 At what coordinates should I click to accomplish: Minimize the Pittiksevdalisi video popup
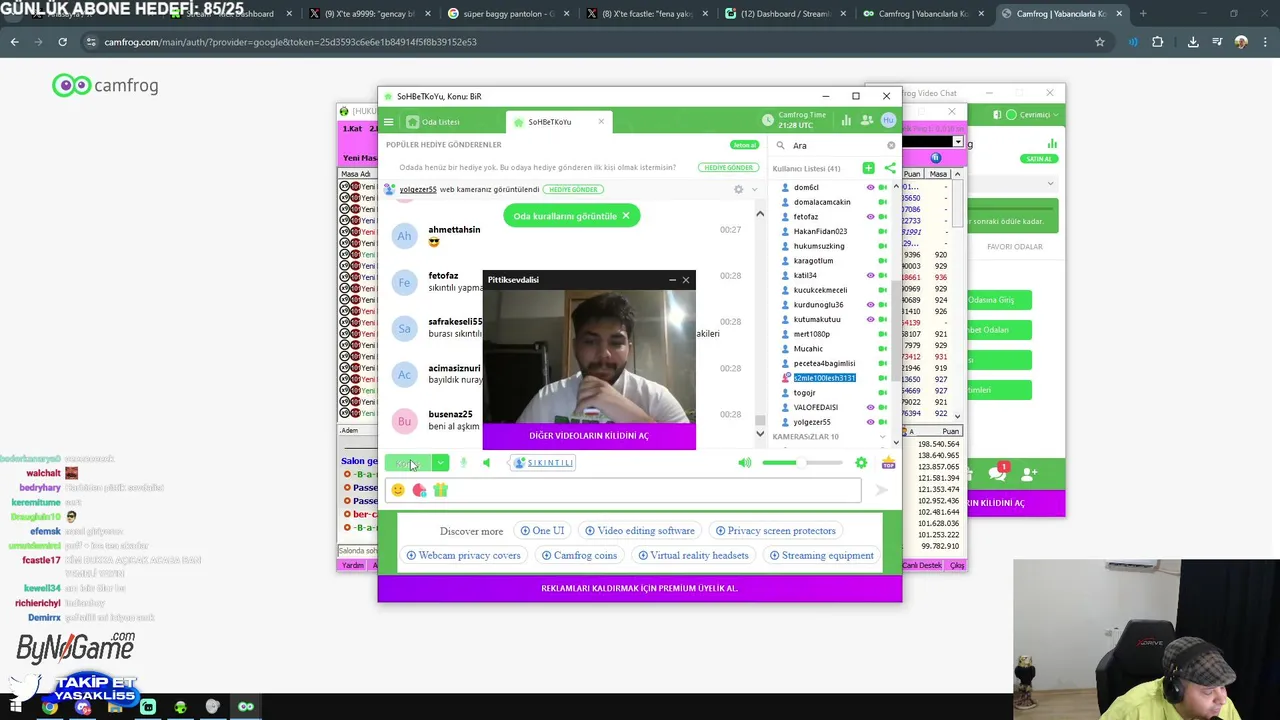click(x=672, y=280)
